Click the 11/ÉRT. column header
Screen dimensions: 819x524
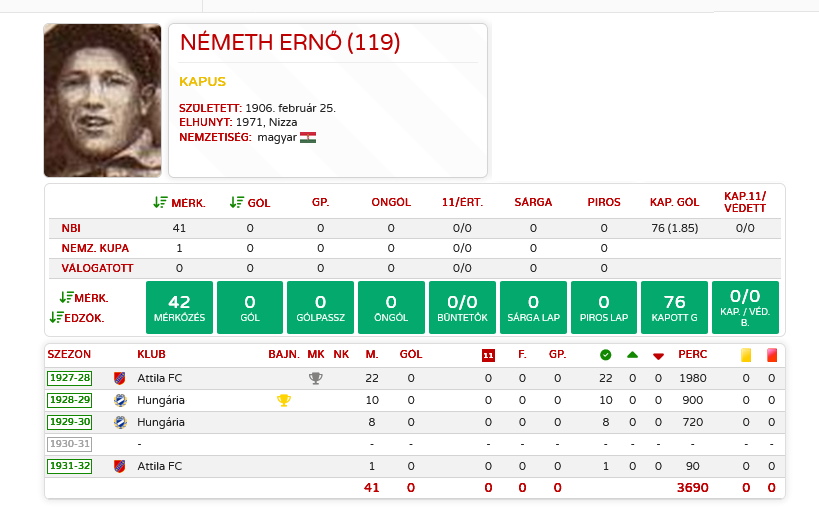pos(462,202)
